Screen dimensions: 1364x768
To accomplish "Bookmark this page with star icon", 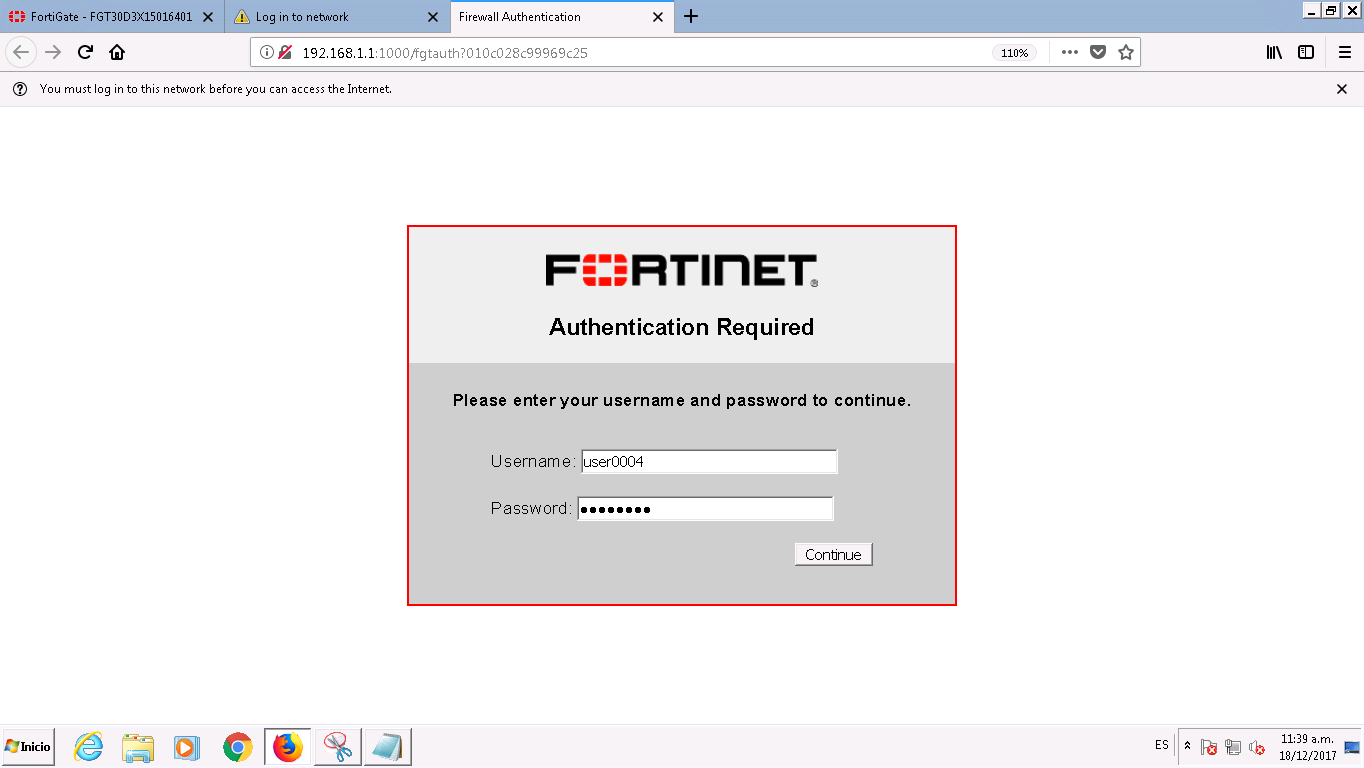I will 1126,52.
